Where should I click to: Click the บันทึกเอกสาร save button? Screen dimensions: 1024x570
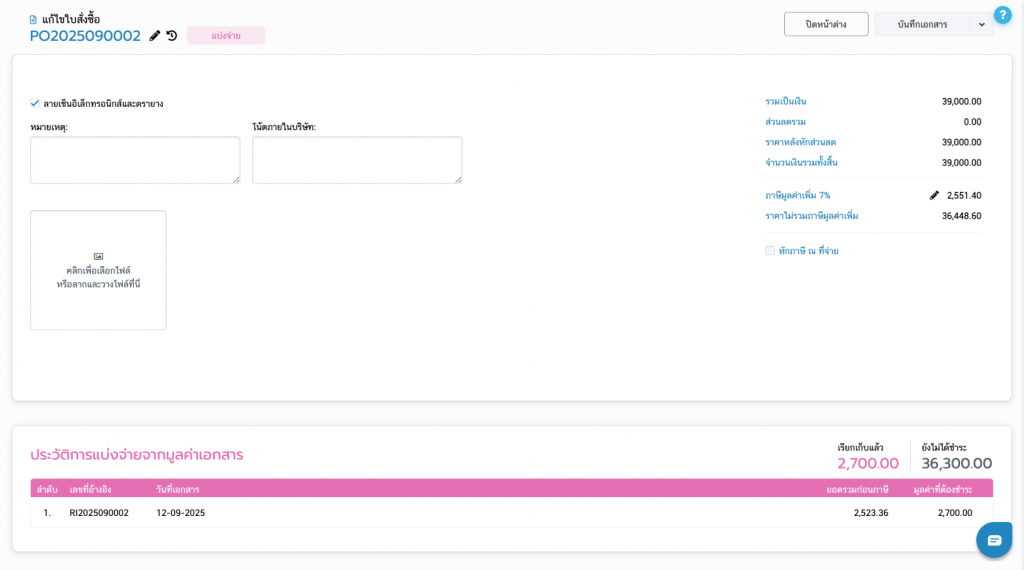[922, 24]
